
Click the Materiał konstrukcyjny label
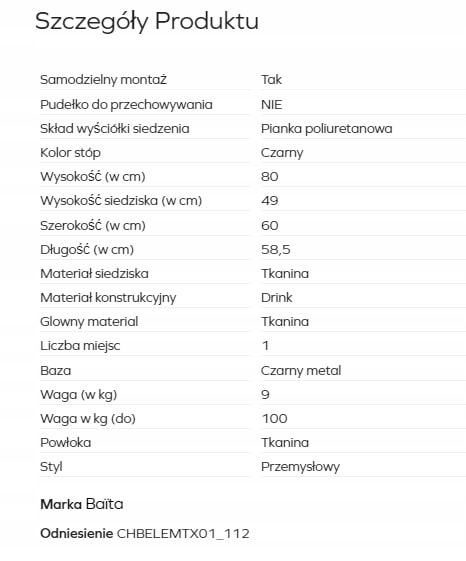coord(108,298)
